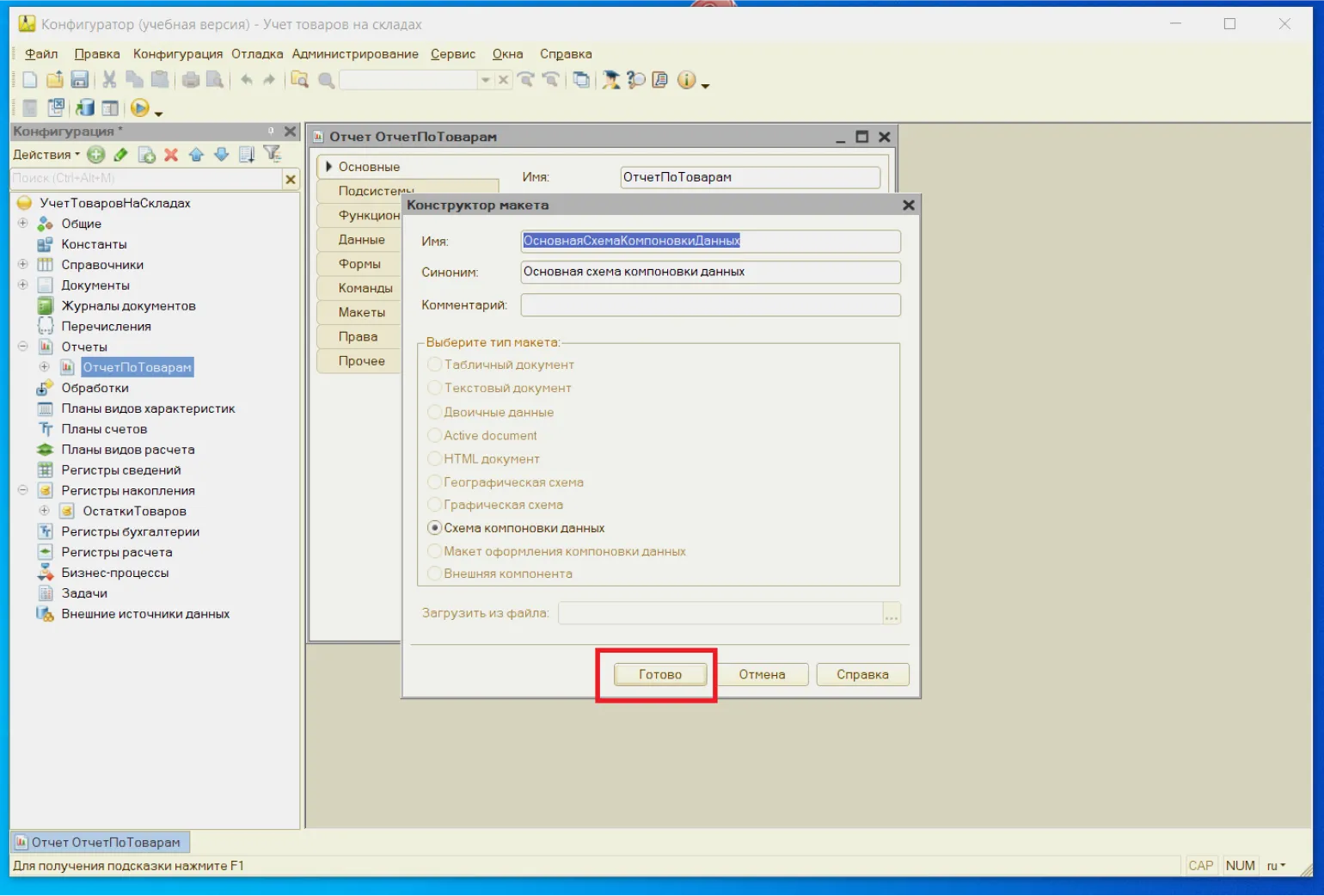Click the Move down blue arrow icon
This screenshot has width=1324, height=896.
(x=221, y=155)
